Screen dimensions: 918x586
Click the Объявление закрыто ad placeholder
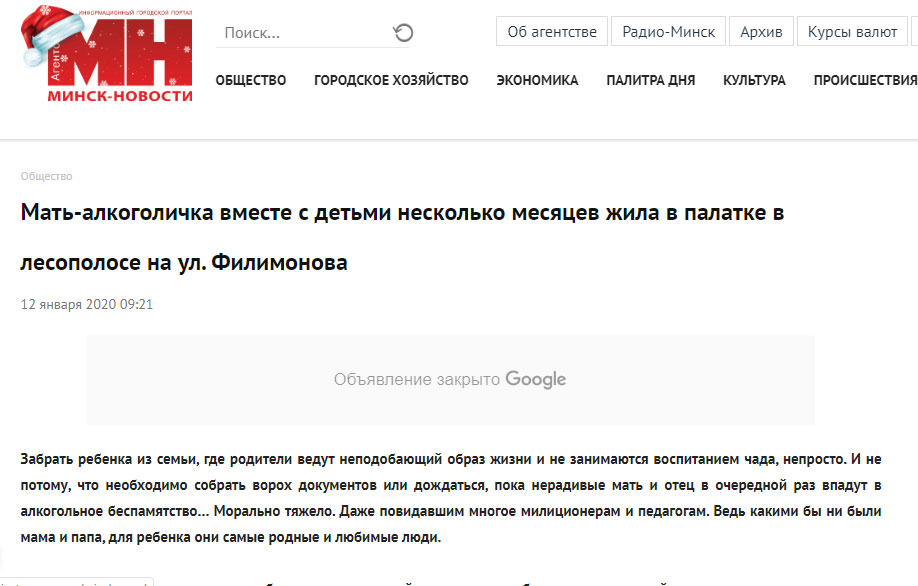[x=418, y=380]
